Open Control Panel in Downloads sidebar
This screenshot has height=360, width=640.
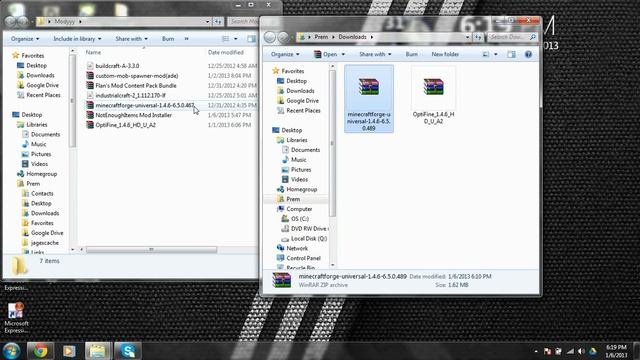click(303, 258)
